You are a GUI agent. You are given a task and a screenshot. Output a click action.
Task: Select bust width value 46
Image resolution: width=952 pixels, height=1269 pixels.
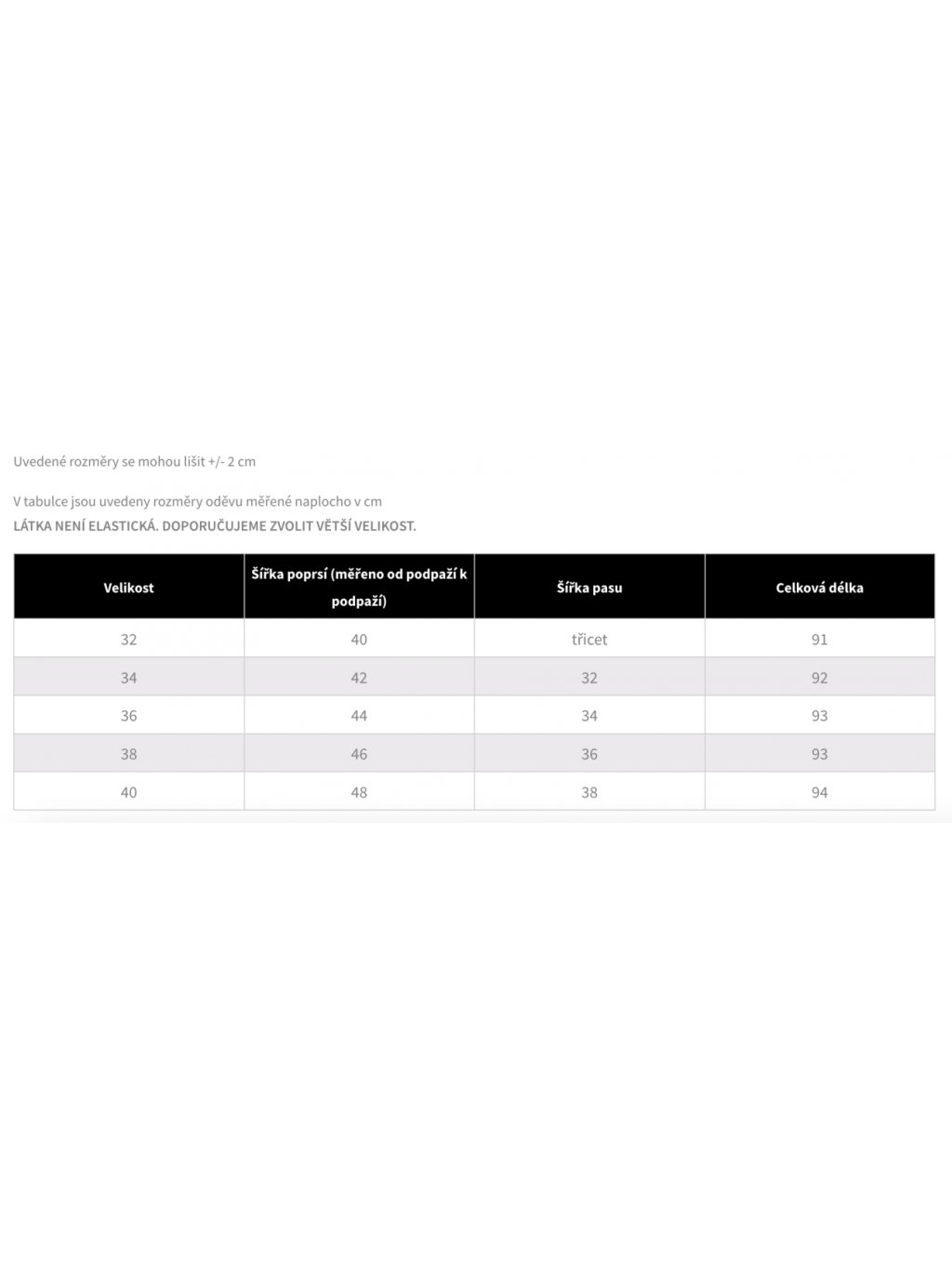[359, 753]
